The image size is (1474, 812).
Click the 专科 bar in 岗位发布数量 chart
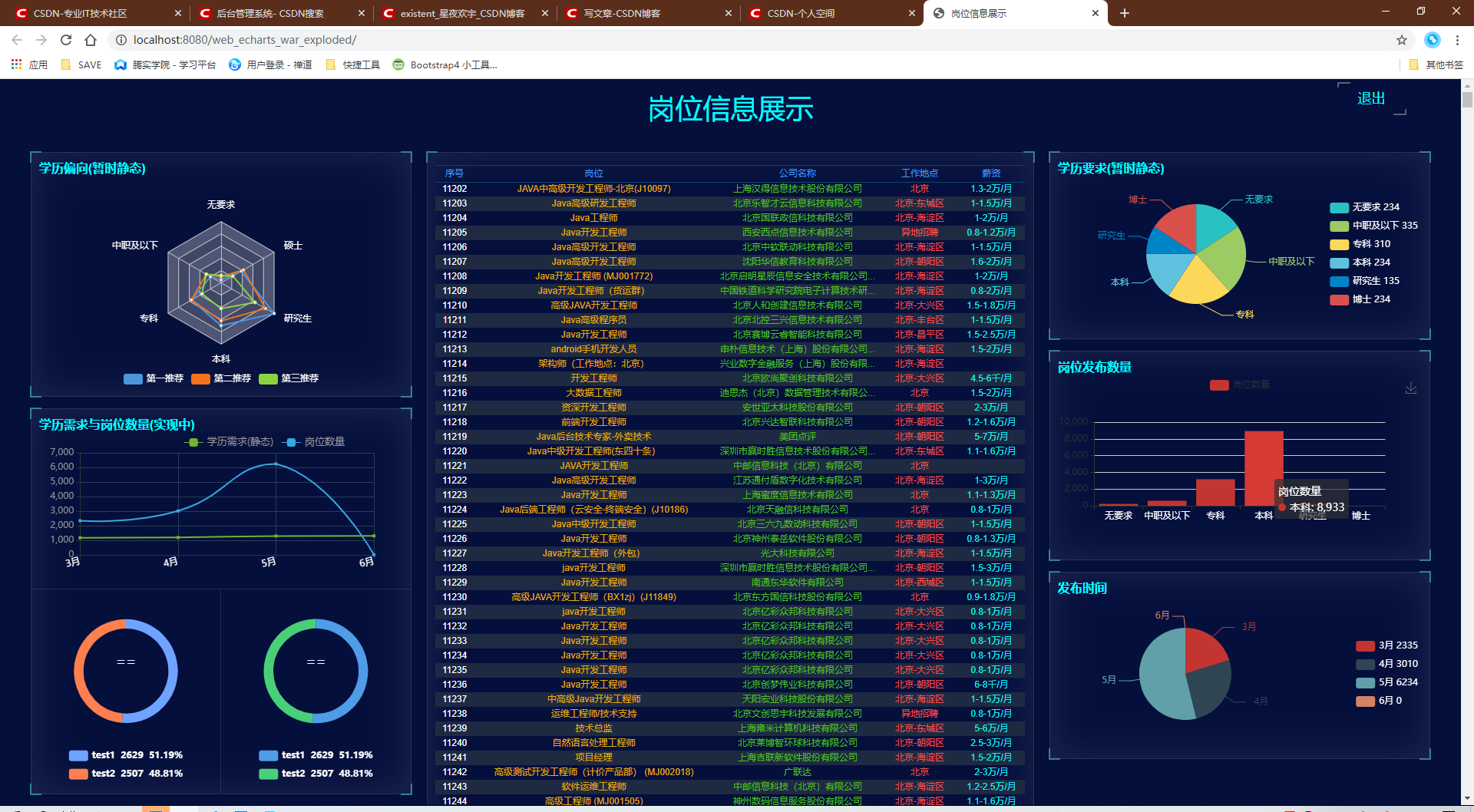[1215, 492]
